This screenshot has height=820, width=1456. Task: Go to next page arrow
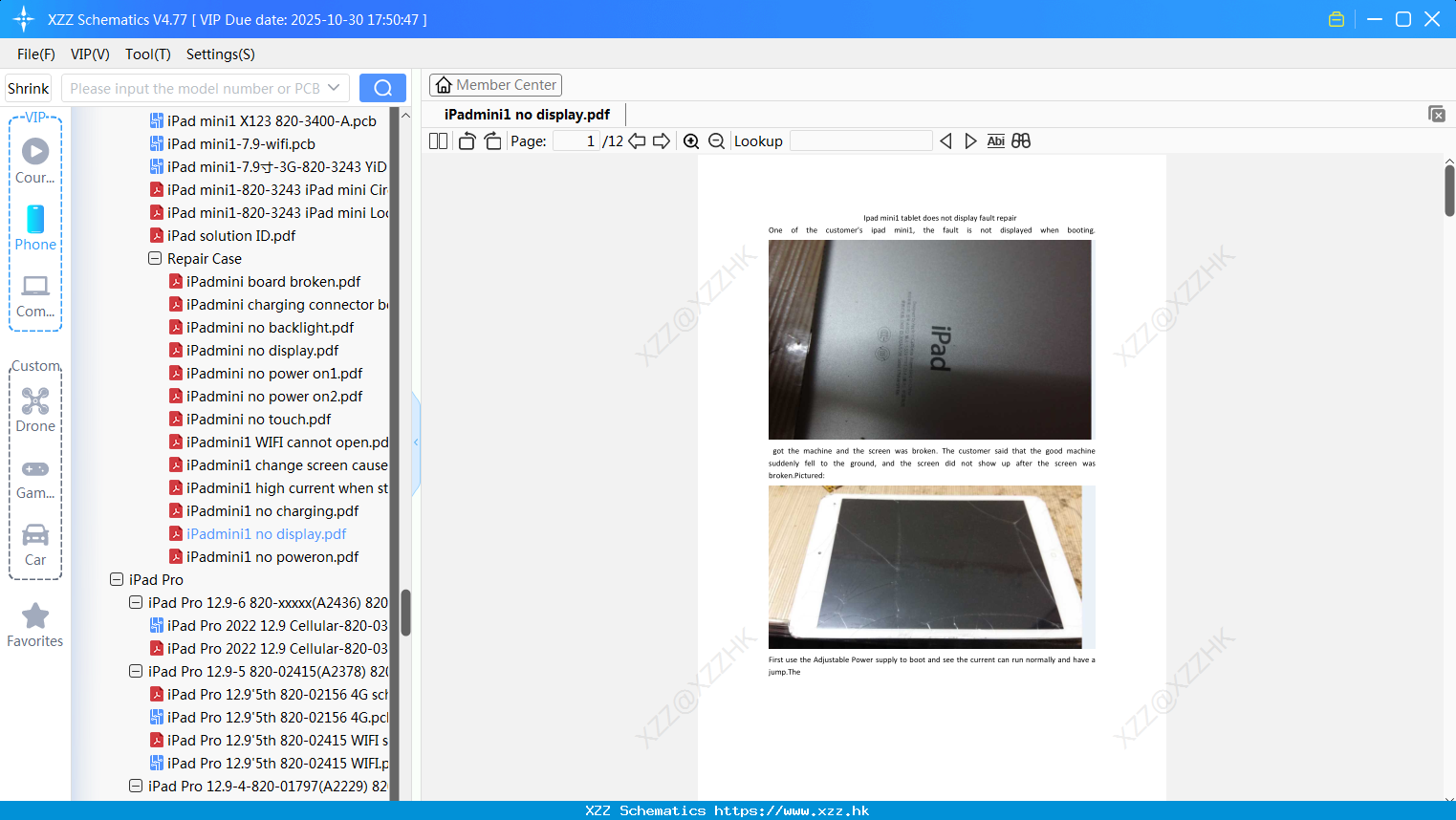tap(662, 140)
